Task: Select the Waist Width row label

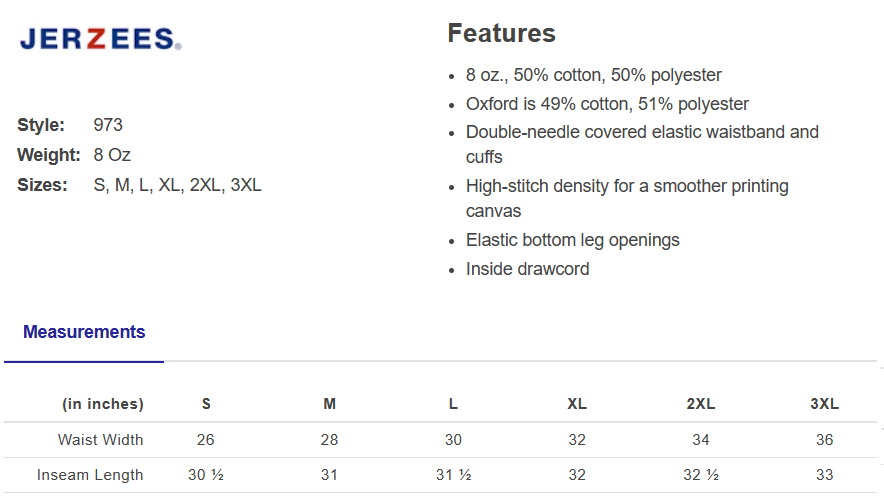Action: point(100,440)
